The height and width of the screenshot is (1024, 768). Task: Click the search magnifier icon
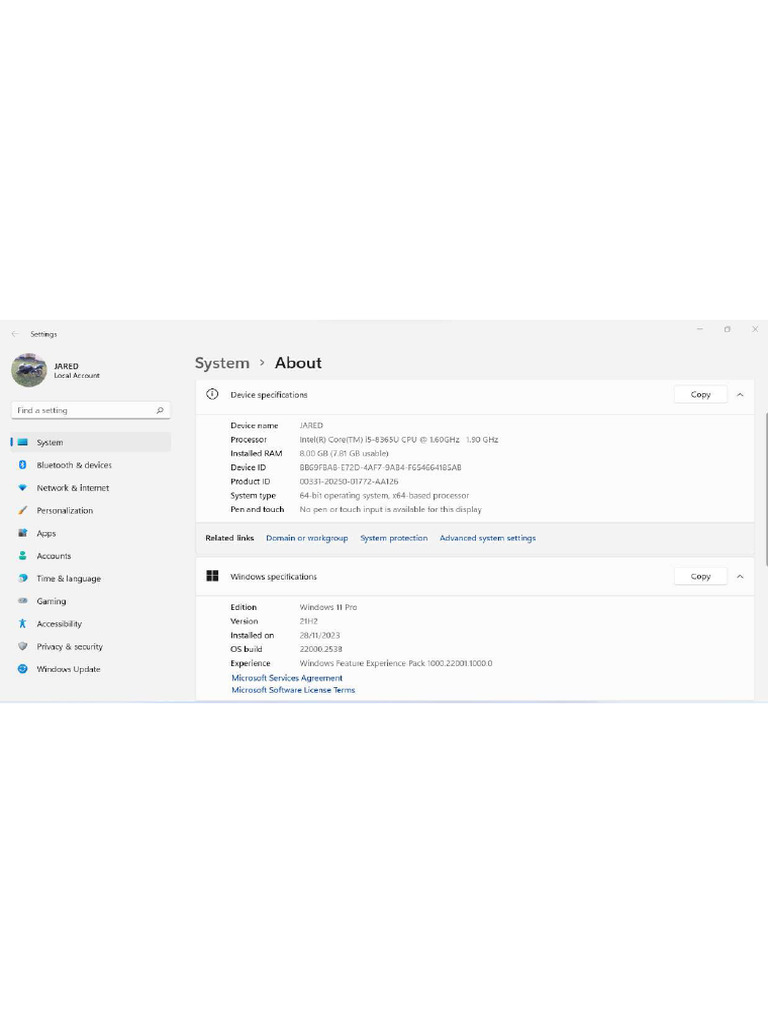[x=159, y=410]
